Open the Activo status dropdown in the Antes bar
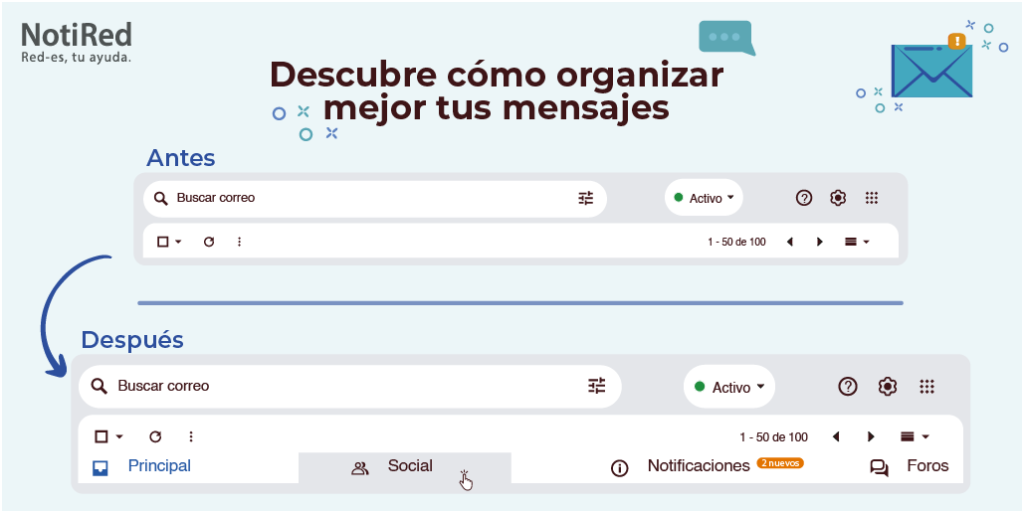 704,198
